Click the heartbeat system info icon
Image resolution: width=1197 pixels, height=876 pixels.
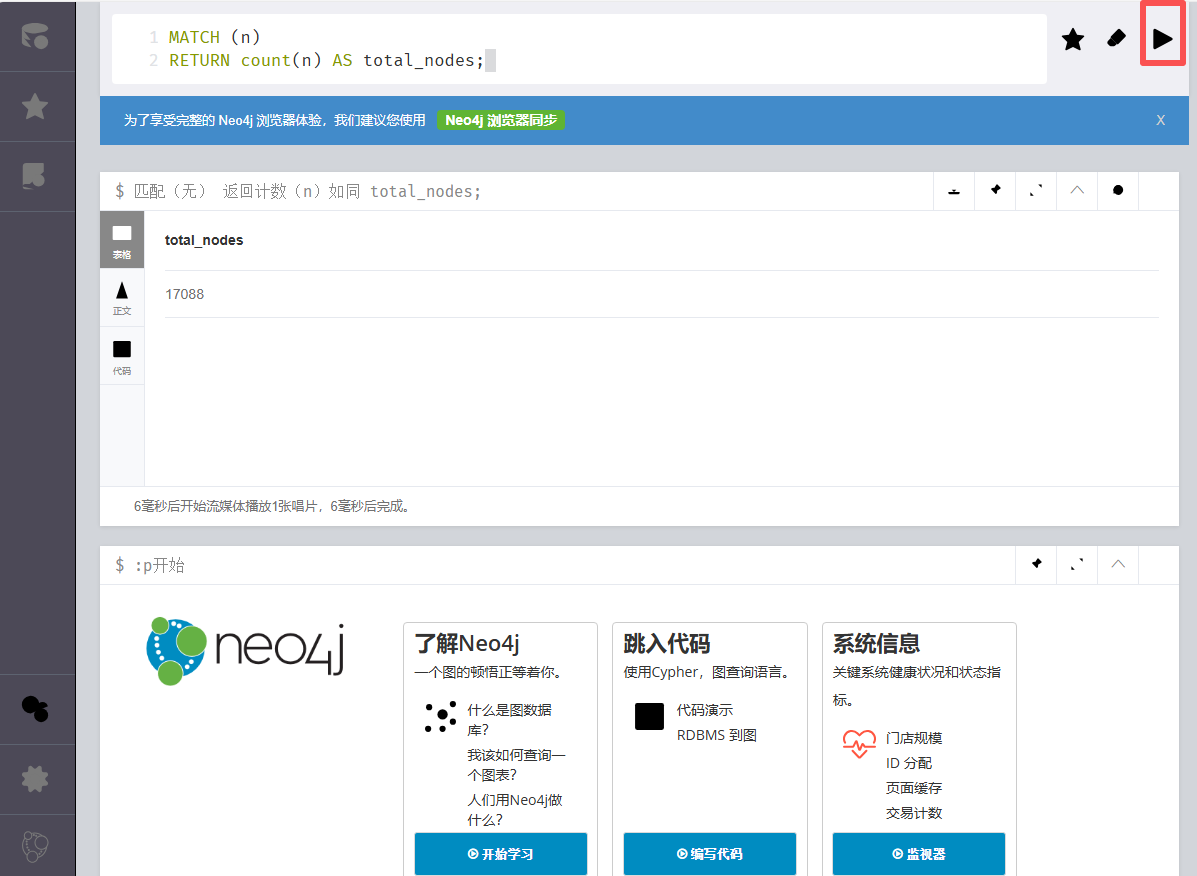click(859, 743)
